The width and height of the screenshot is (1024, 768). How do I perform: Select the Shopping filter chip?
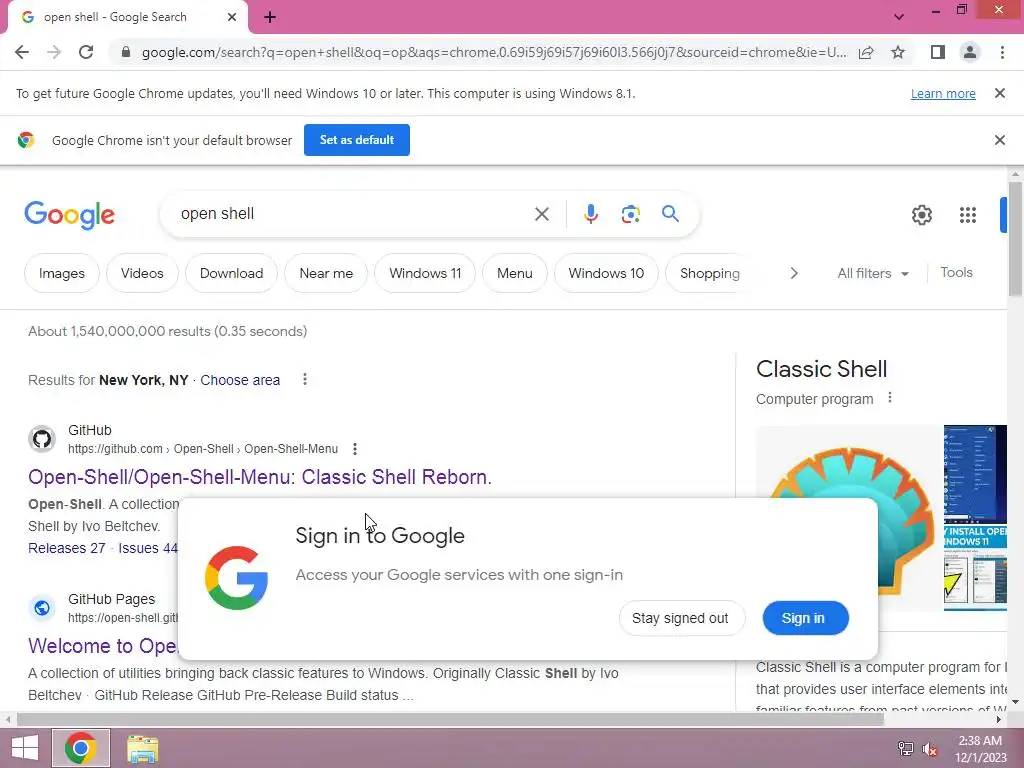pyautogui.click(x=710, y=273)
